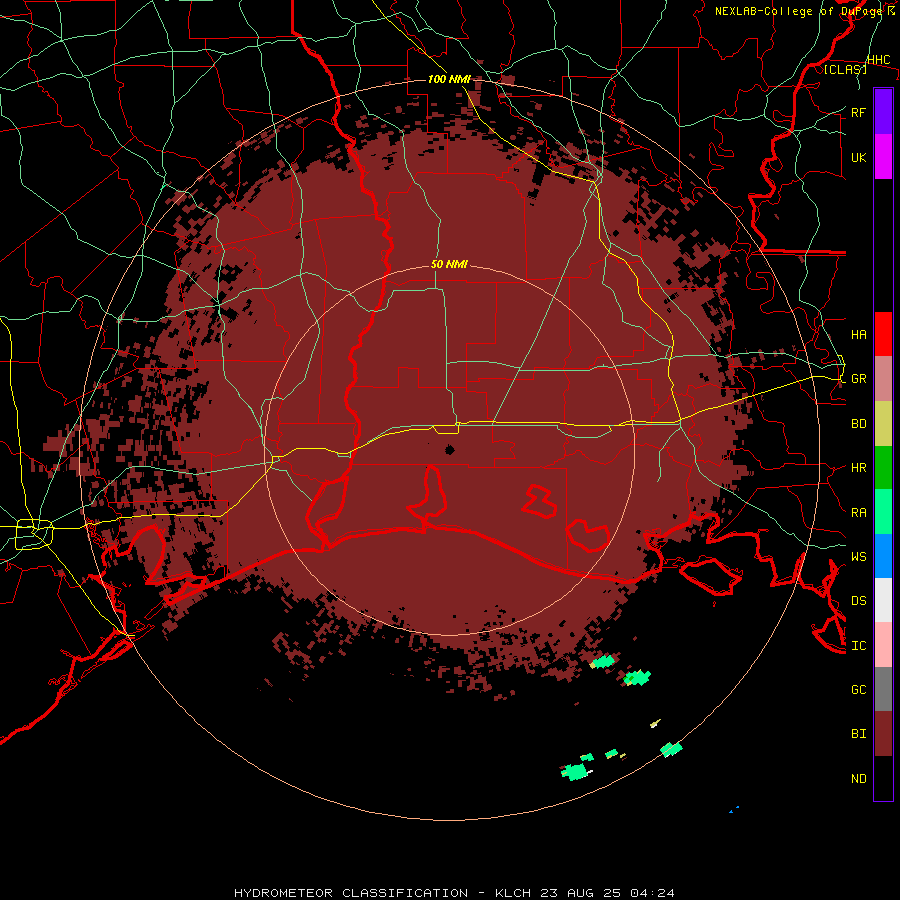Image resolution: width=900 pixels, height=900 pixels.
Task: Click the WS legend label
Action: click(858, 556)
